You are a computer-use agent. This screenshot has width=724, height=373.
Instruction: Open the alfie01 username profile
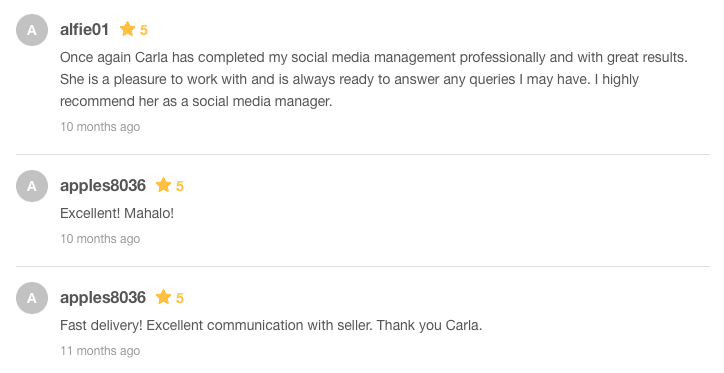(84, 30)
